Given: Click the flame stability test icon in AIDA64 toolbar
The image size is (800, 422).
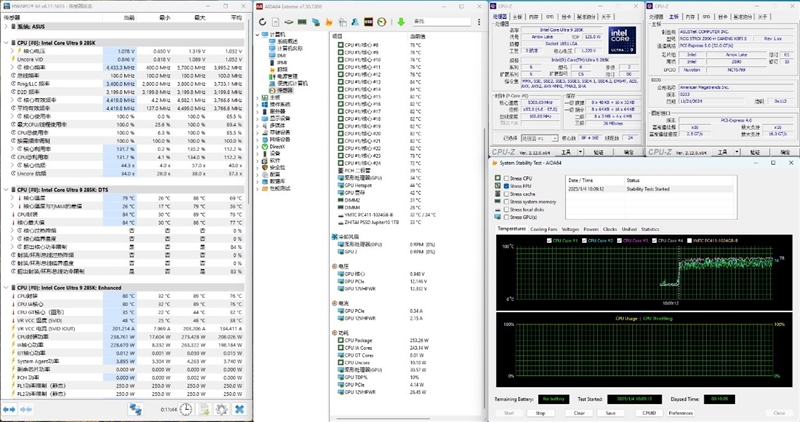Looking at the screenshot, I should pos(329,22).
